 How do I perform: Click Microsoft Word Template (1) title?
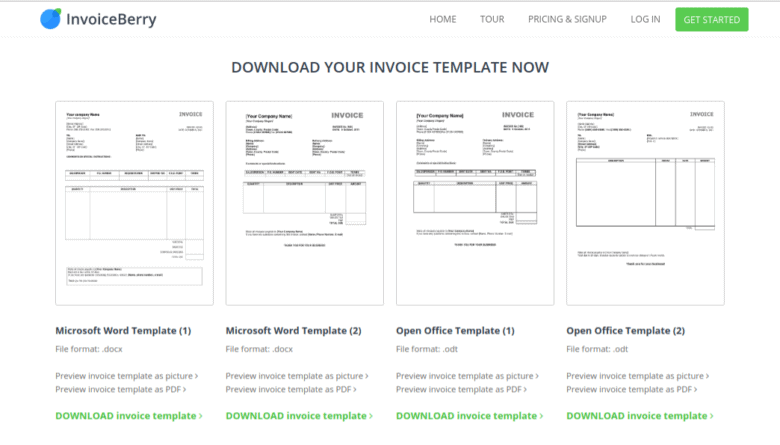point(123,331)
